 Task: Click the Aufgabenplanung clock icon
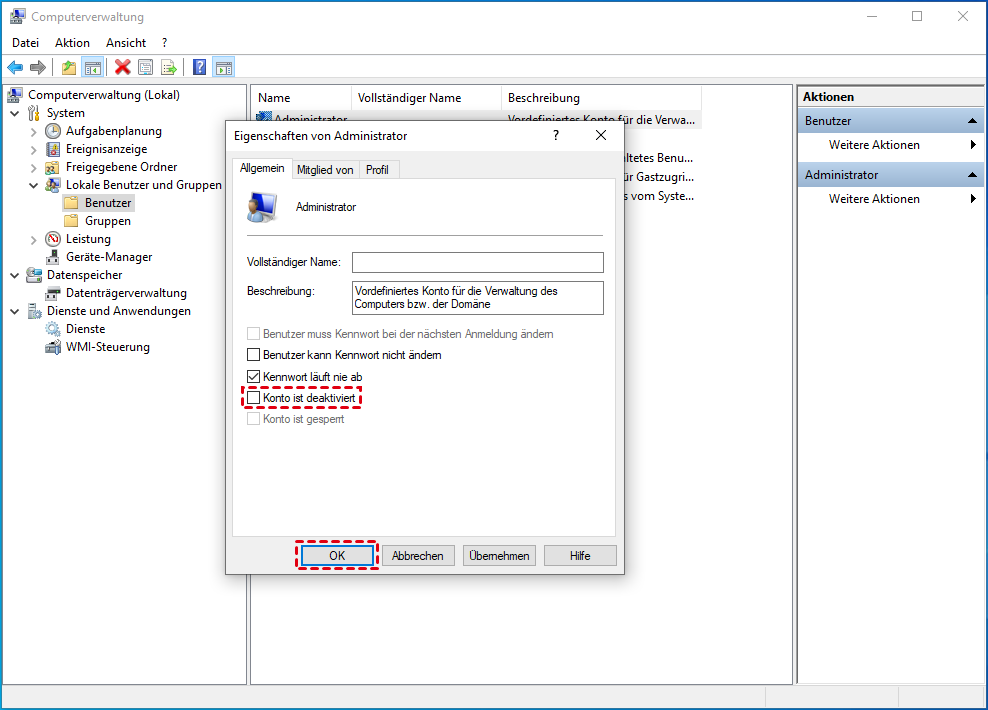[53, 131]
